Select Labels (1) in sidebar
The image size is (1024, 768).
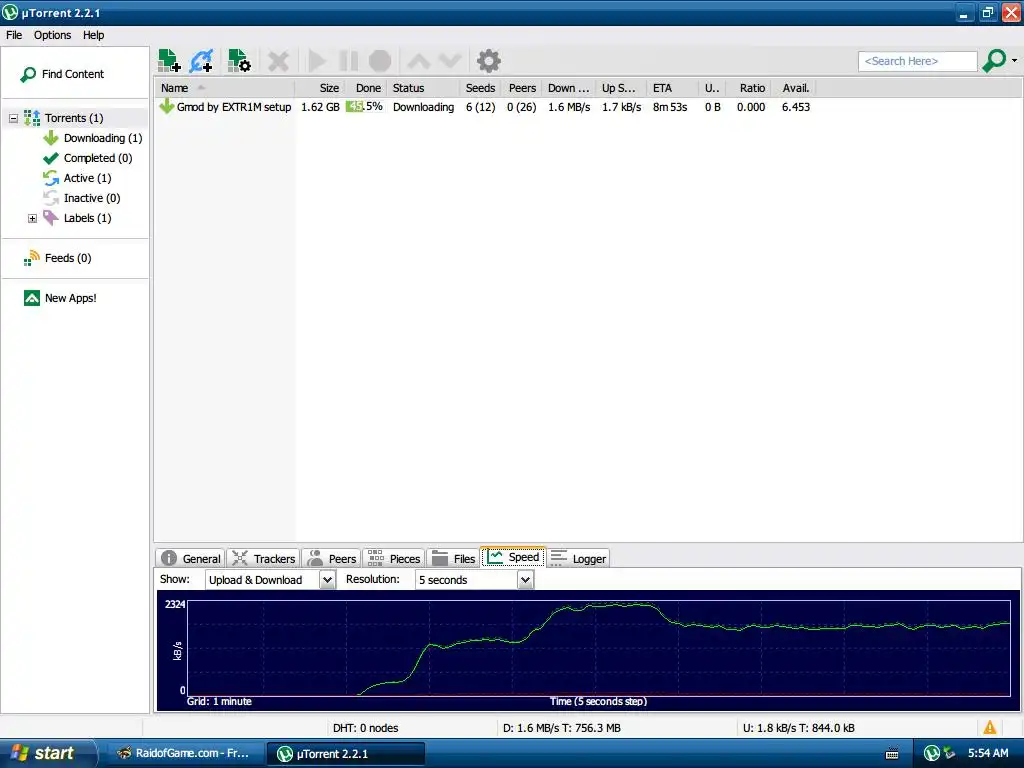[x=77, y=218]
